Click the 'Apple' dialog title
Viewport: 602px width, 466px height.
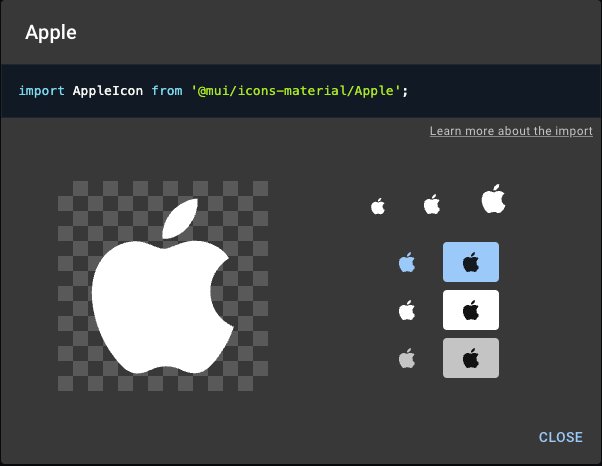[x=51, y=32]
